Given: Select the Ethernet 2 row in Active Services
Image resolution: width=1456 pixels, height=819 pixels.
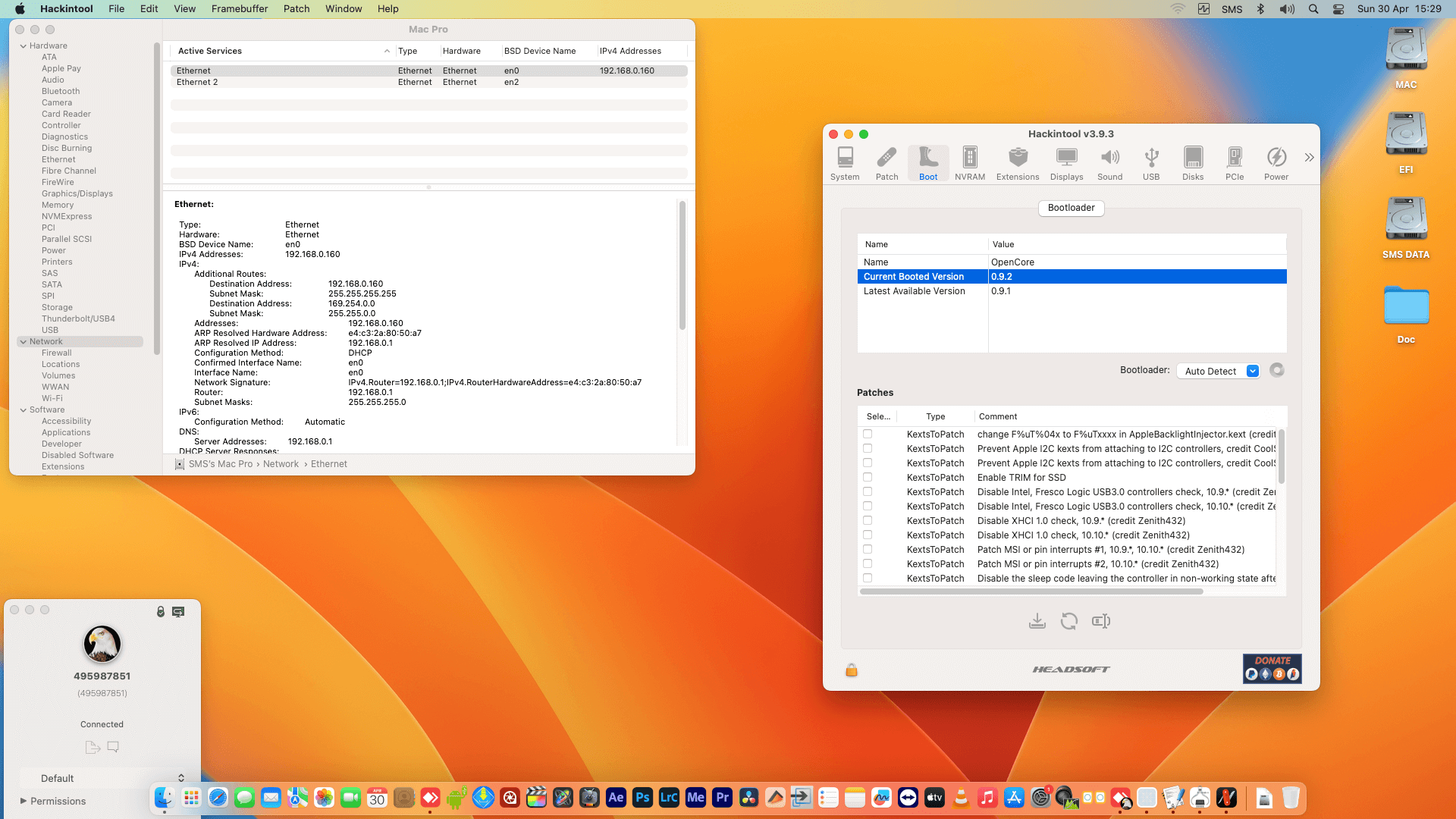Looking at the screenshot, I should click(428, 82).
